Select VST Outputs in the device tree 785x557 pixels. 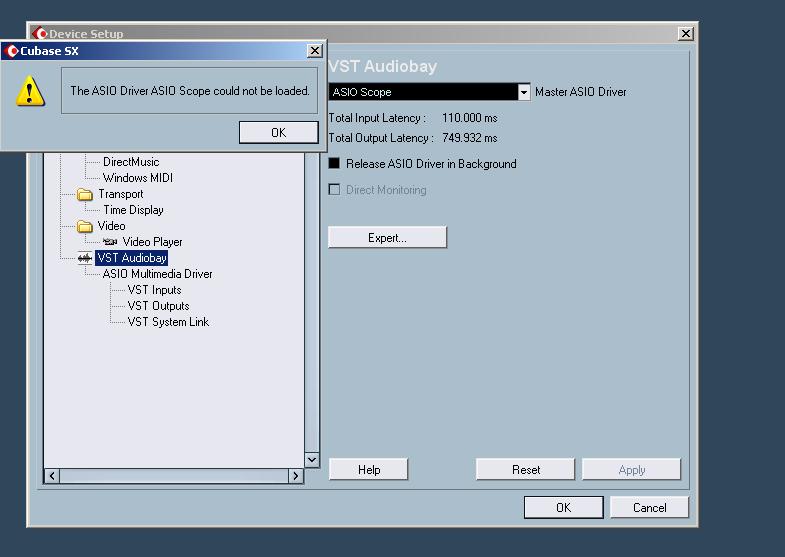click(x=158, y=306)
